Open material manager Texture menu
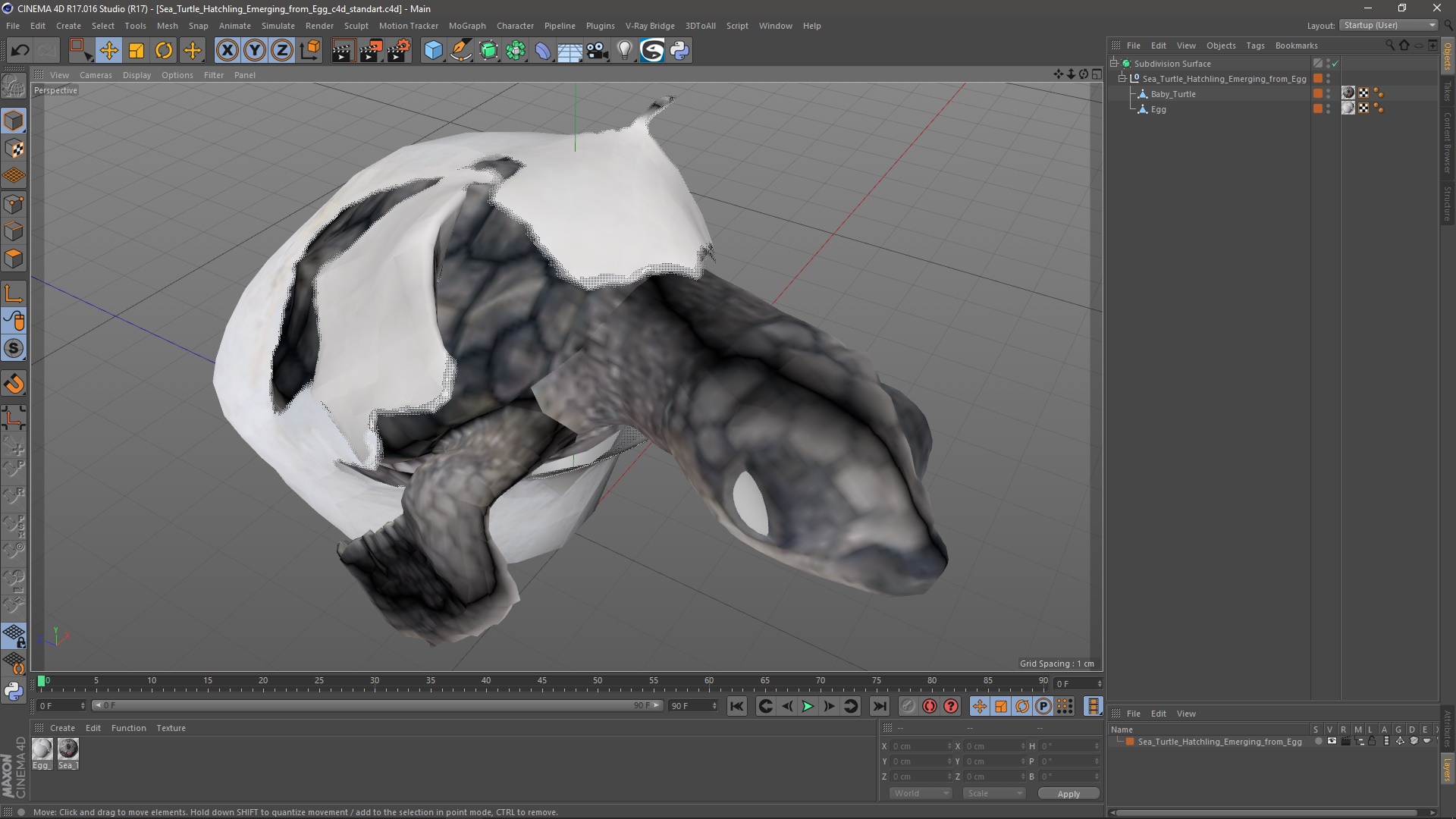 [x=171, y=728]
